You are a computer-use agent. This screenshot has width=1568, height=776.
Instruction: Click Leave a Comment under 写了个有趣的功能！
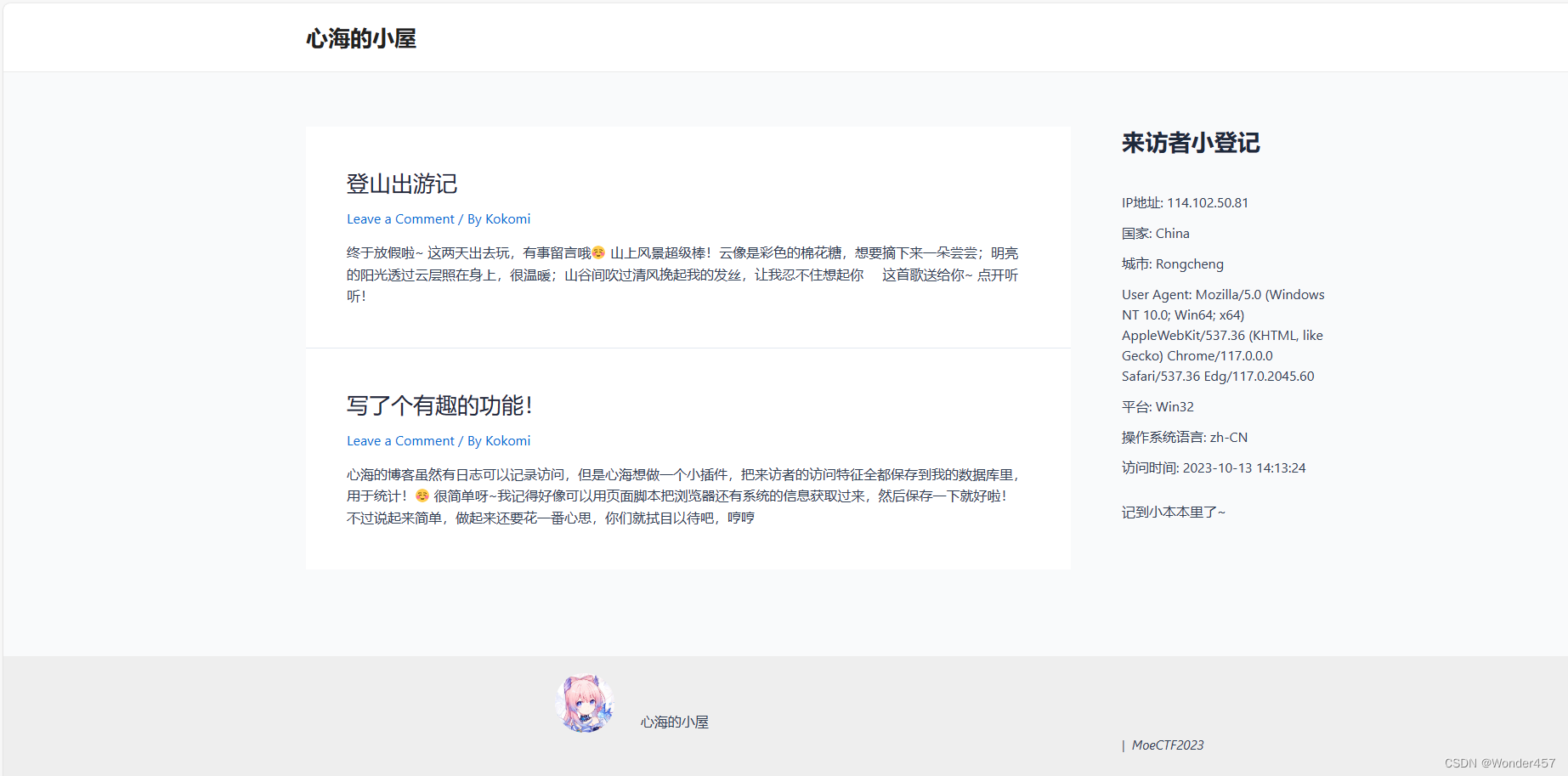point(399,440)
